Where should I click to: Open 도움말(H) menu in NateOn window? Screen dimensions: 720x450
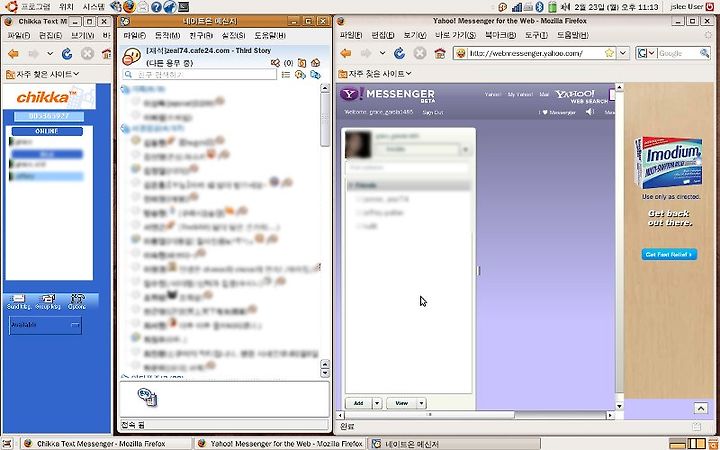point(270,35)
